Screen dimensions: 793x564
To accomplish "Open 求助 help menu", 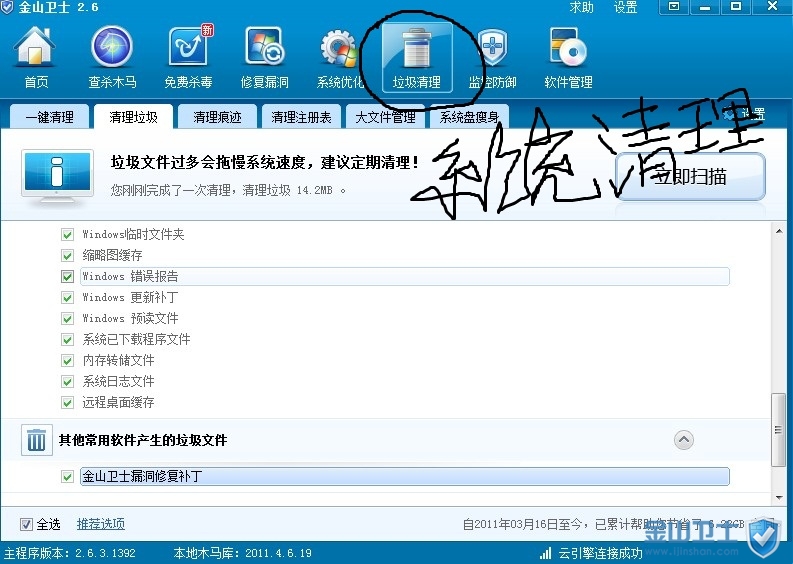I will 581,7.
